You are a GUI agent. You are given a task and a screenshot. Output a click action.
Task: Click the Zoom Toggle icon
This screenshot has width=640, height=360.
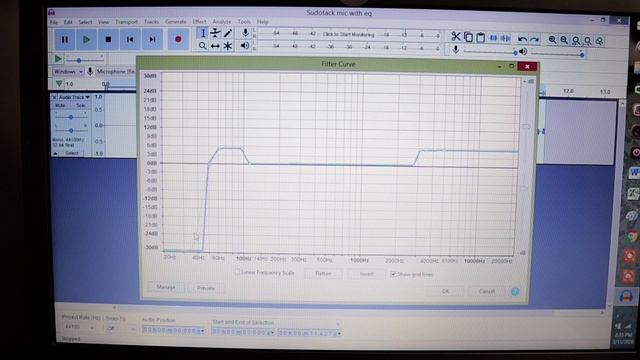click(x=600, y=41)
